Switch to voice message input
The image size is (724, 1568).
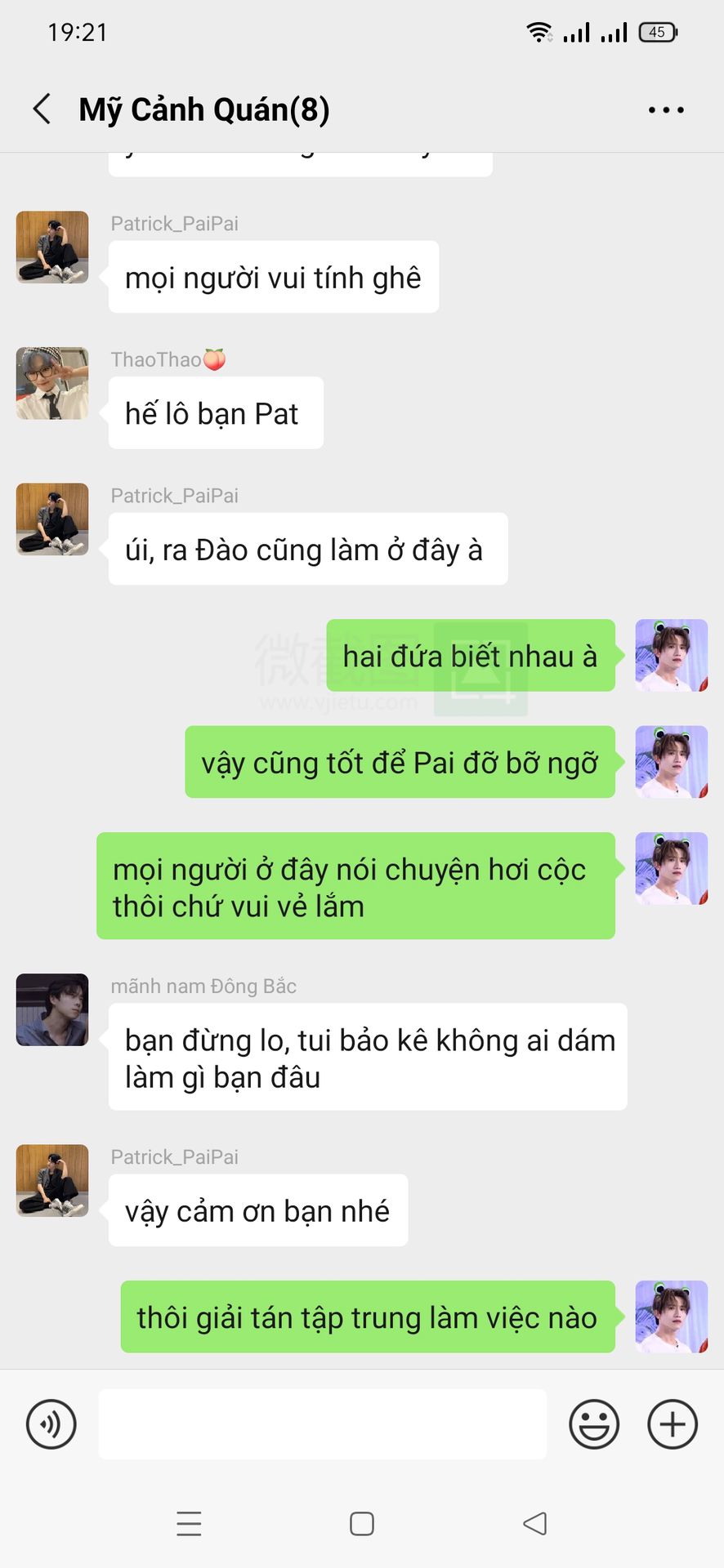click(x=51, y=1424)
